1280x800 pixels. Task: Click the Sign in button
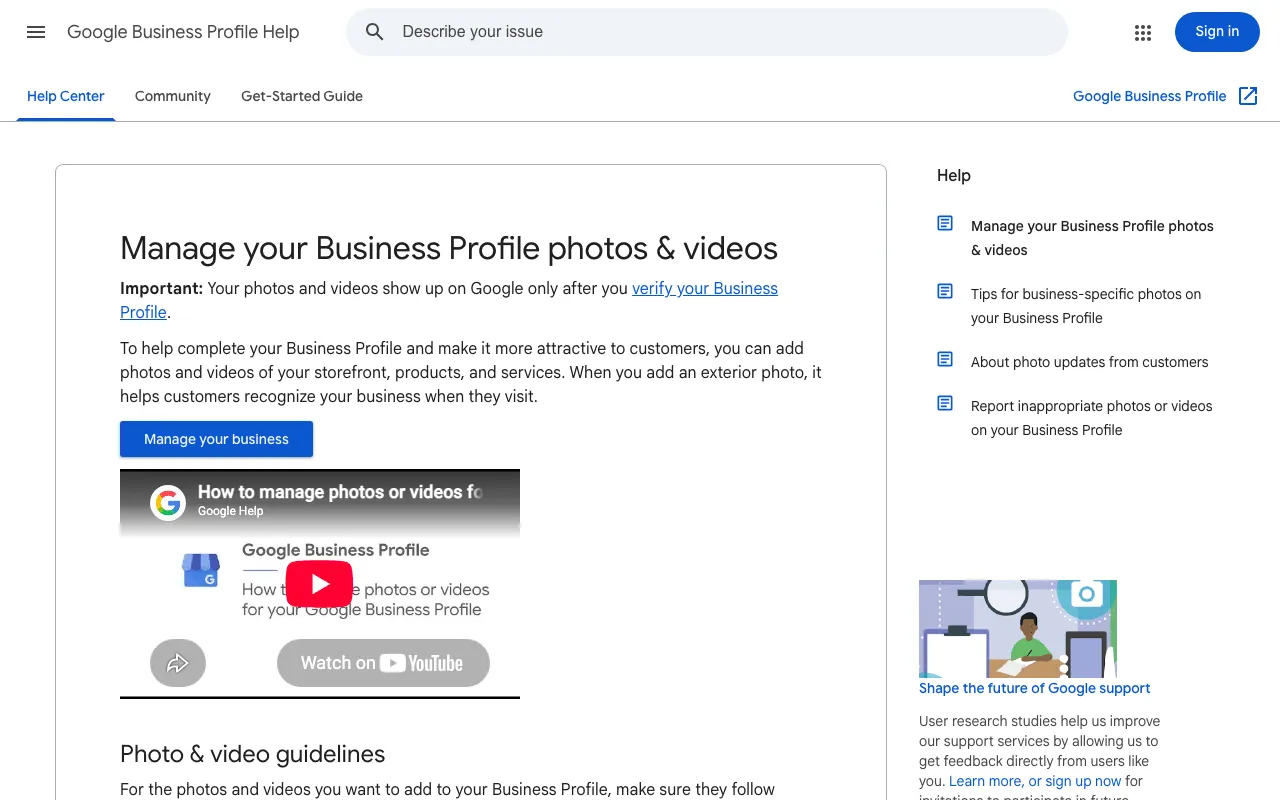[x=1217, y=32]
